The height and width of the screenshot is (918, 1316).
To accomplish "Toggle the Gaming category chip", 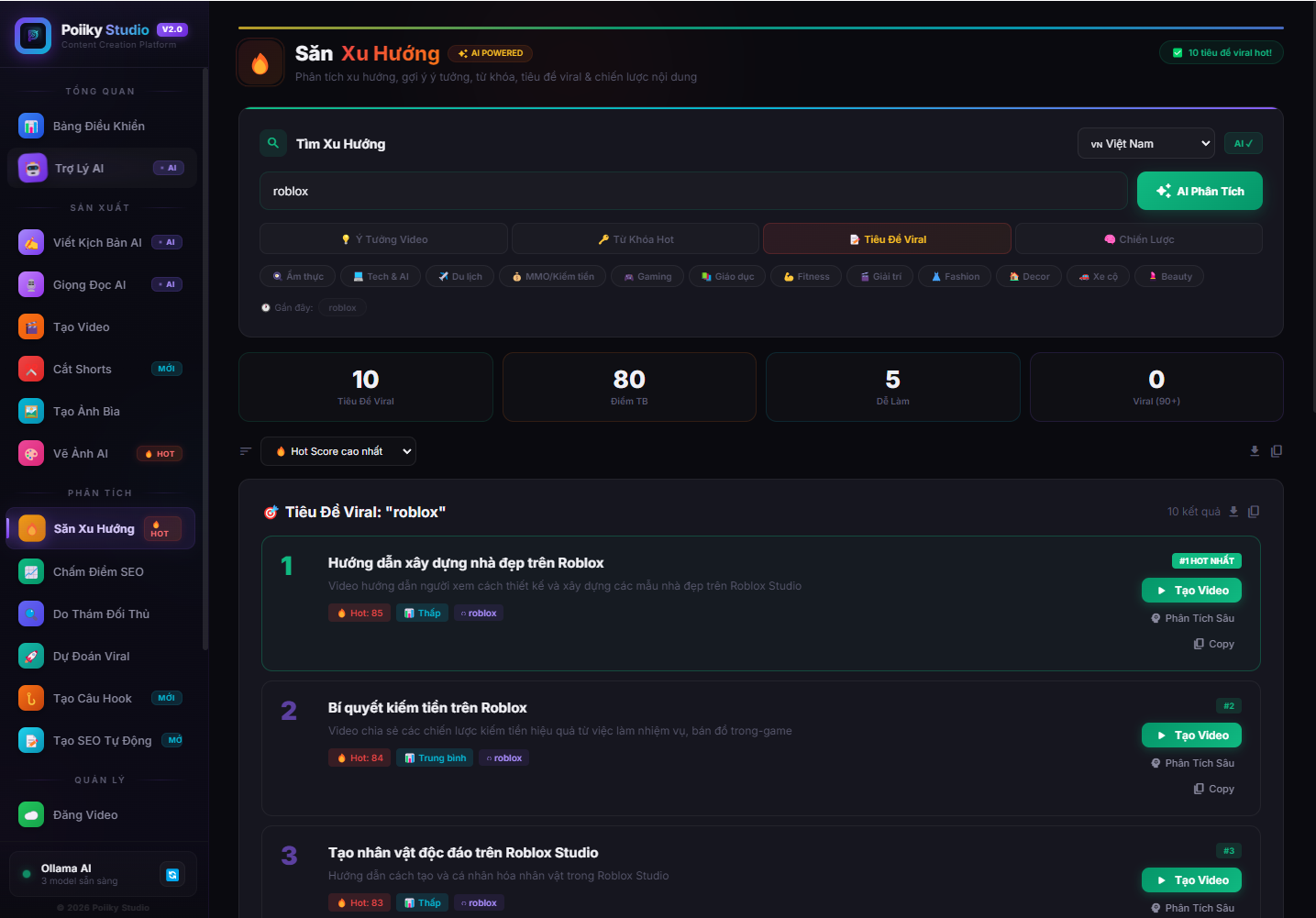I will [x=647, y=276].
